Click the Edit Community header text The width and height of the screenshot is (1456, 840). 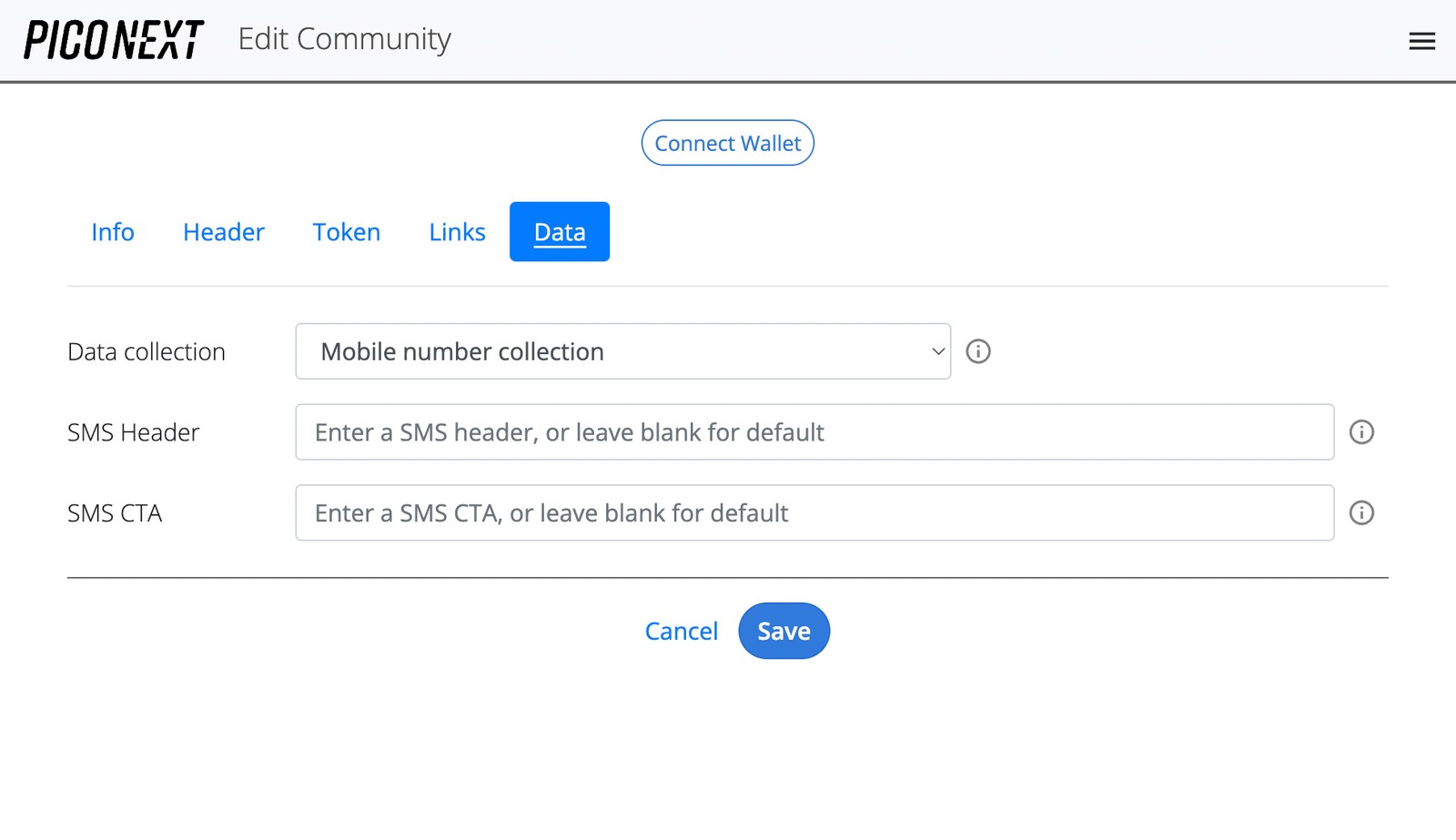tap(344, 39)
